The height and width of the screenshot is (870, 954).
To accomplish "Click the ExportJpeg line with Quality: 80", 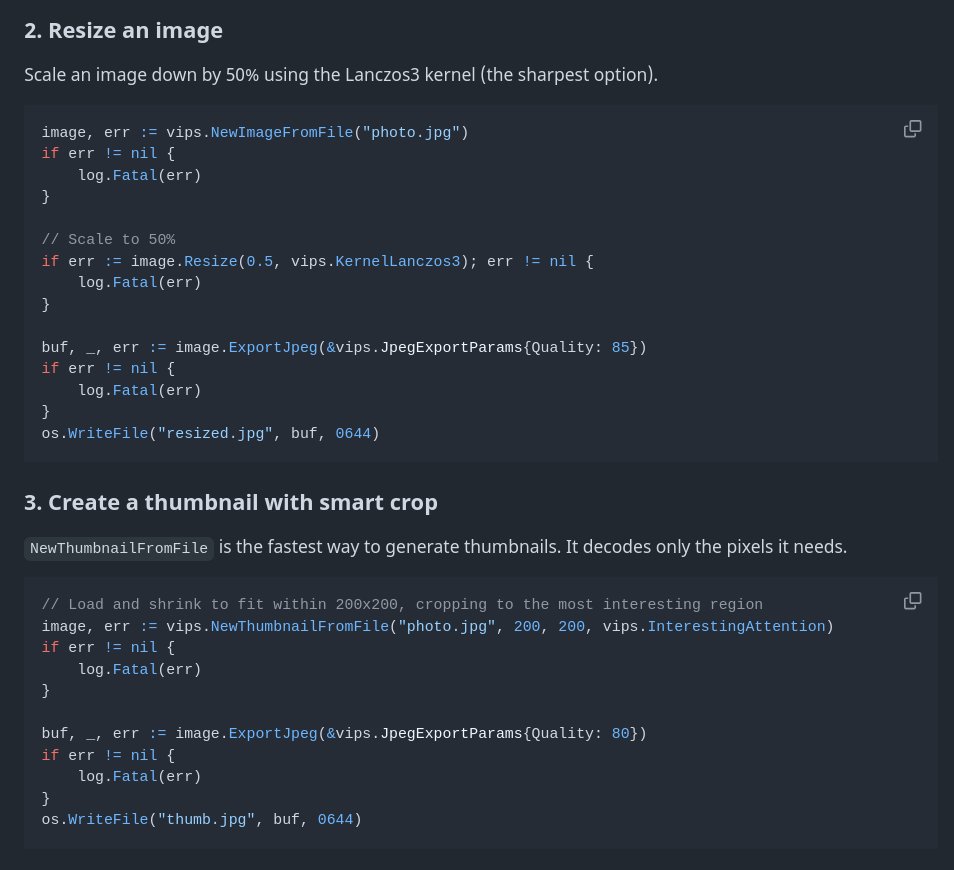I will point(344,734).
